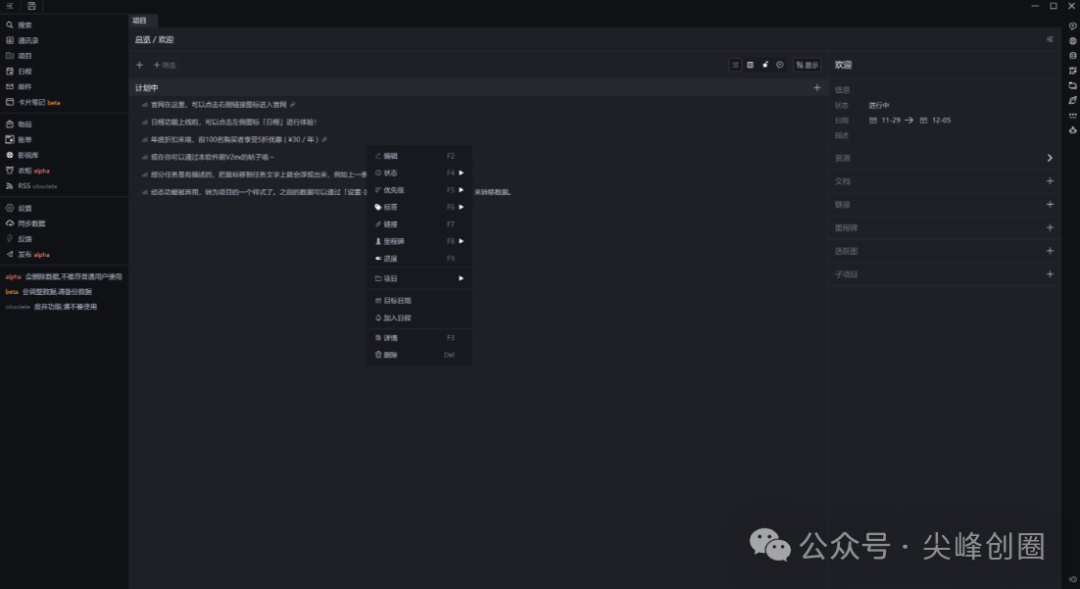Expand the 资源 section chevron
This screenshot has width=1080, height=589.
pos(1050,158)
